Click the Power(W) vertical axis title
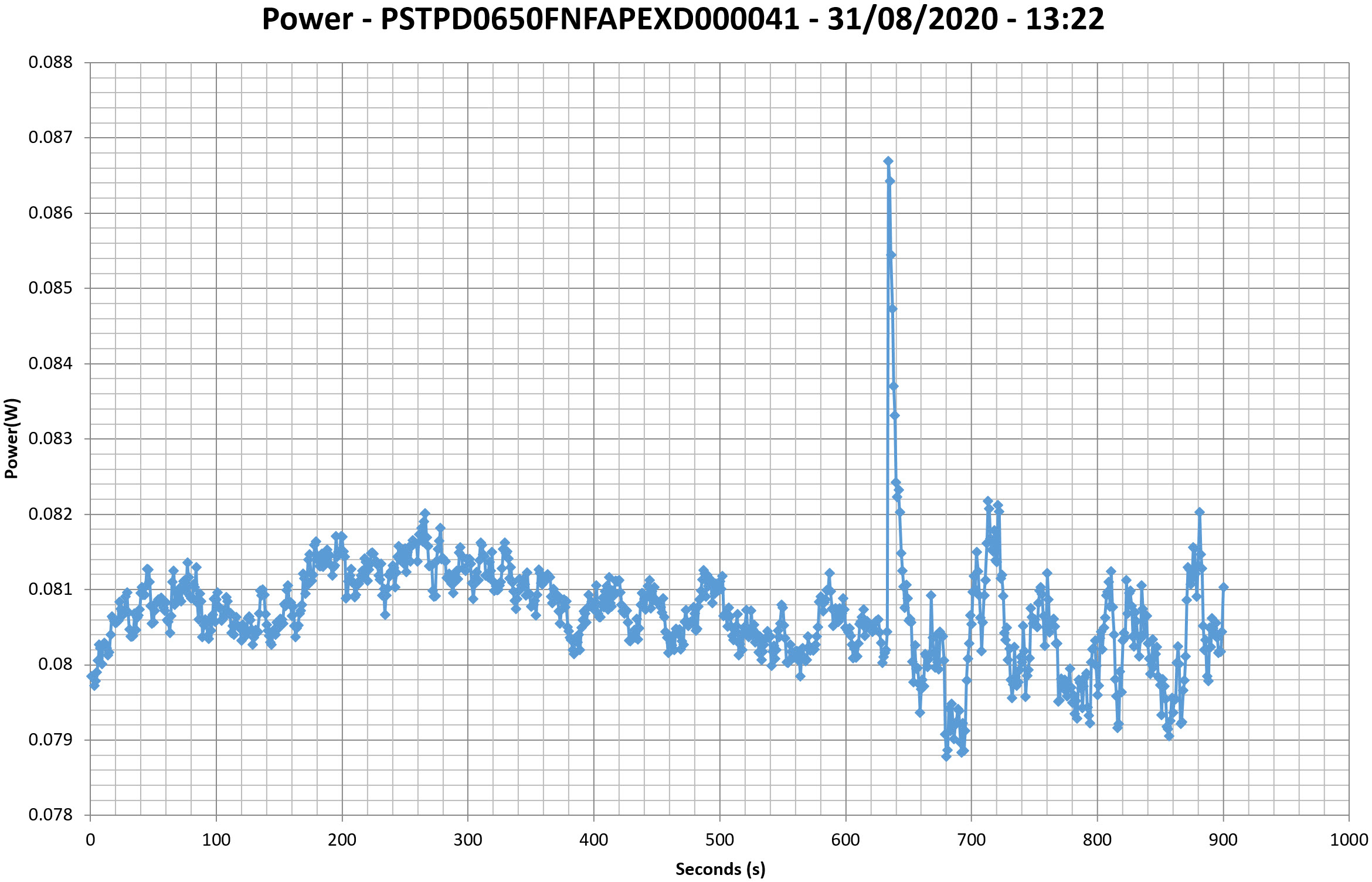This screenshot has width=1372, height=882. click(12, 438)
